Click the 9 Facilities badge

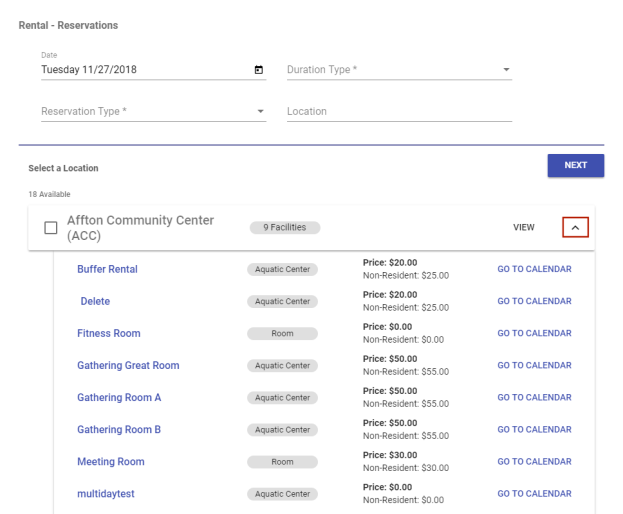pyautogui.click(x=284, y=228)
